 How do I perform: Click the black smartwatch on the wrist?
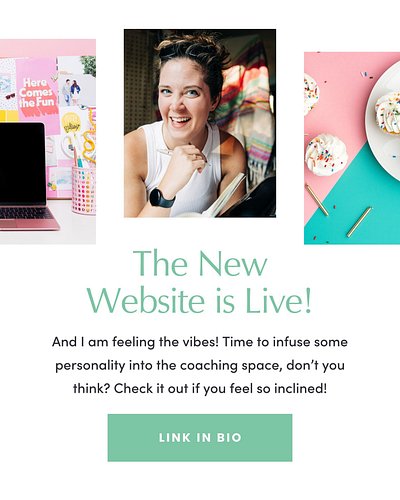162,198
